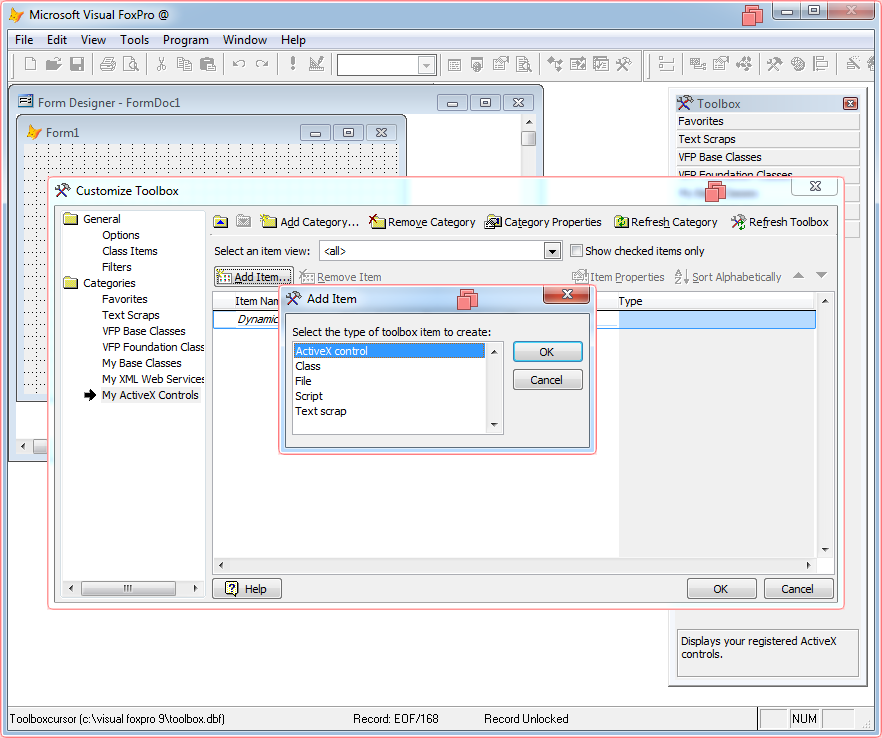Open Category Properties

(543, 222)
